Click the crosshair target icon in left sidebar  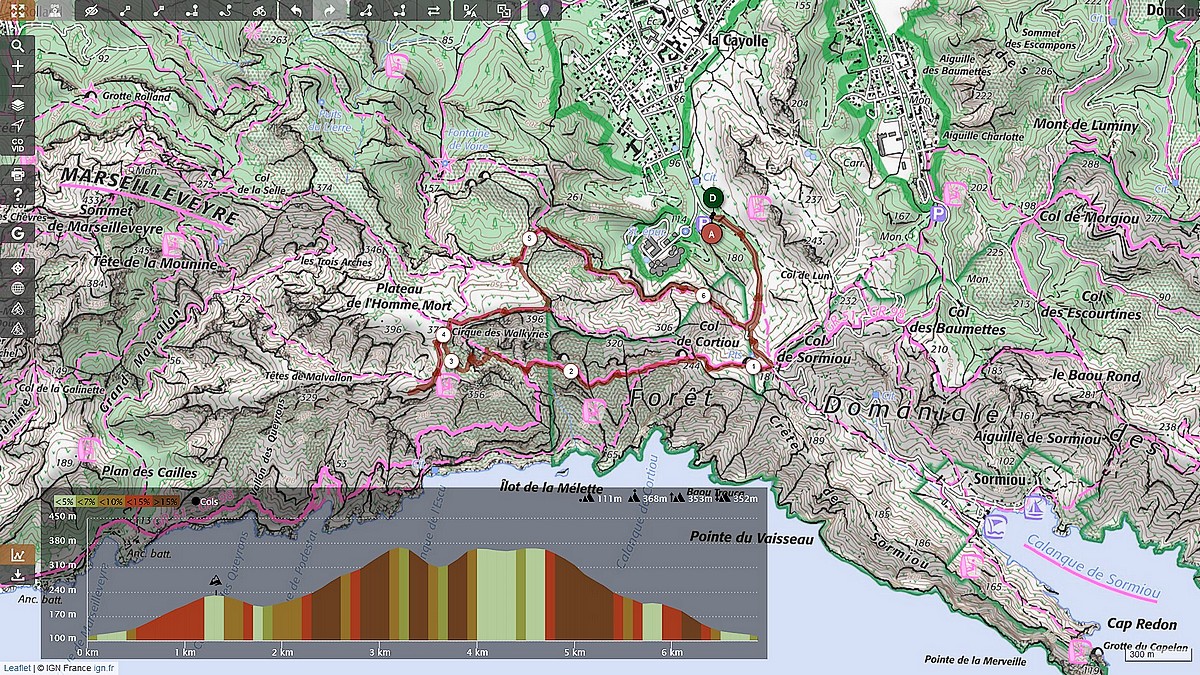(18, 269)
